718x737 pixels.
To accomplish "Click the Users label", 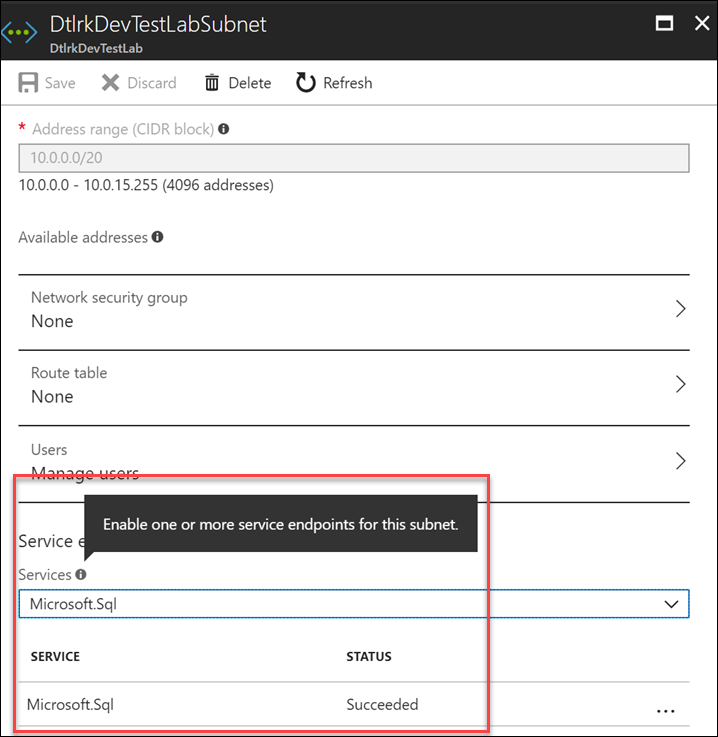I will pyautogui.click(x=49, y=449).
